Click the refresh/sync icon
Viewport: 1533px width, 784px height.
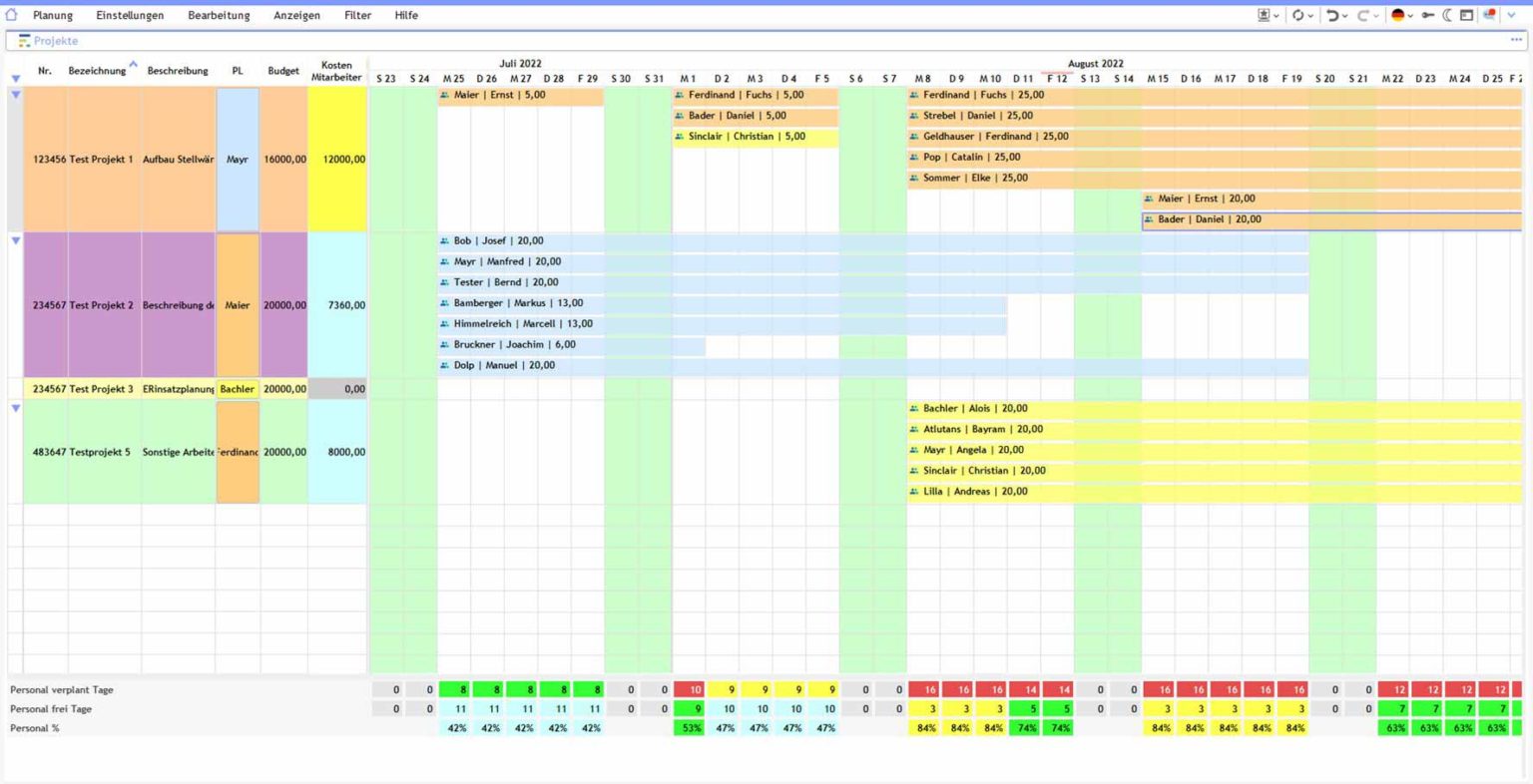tap(1298, 15)
